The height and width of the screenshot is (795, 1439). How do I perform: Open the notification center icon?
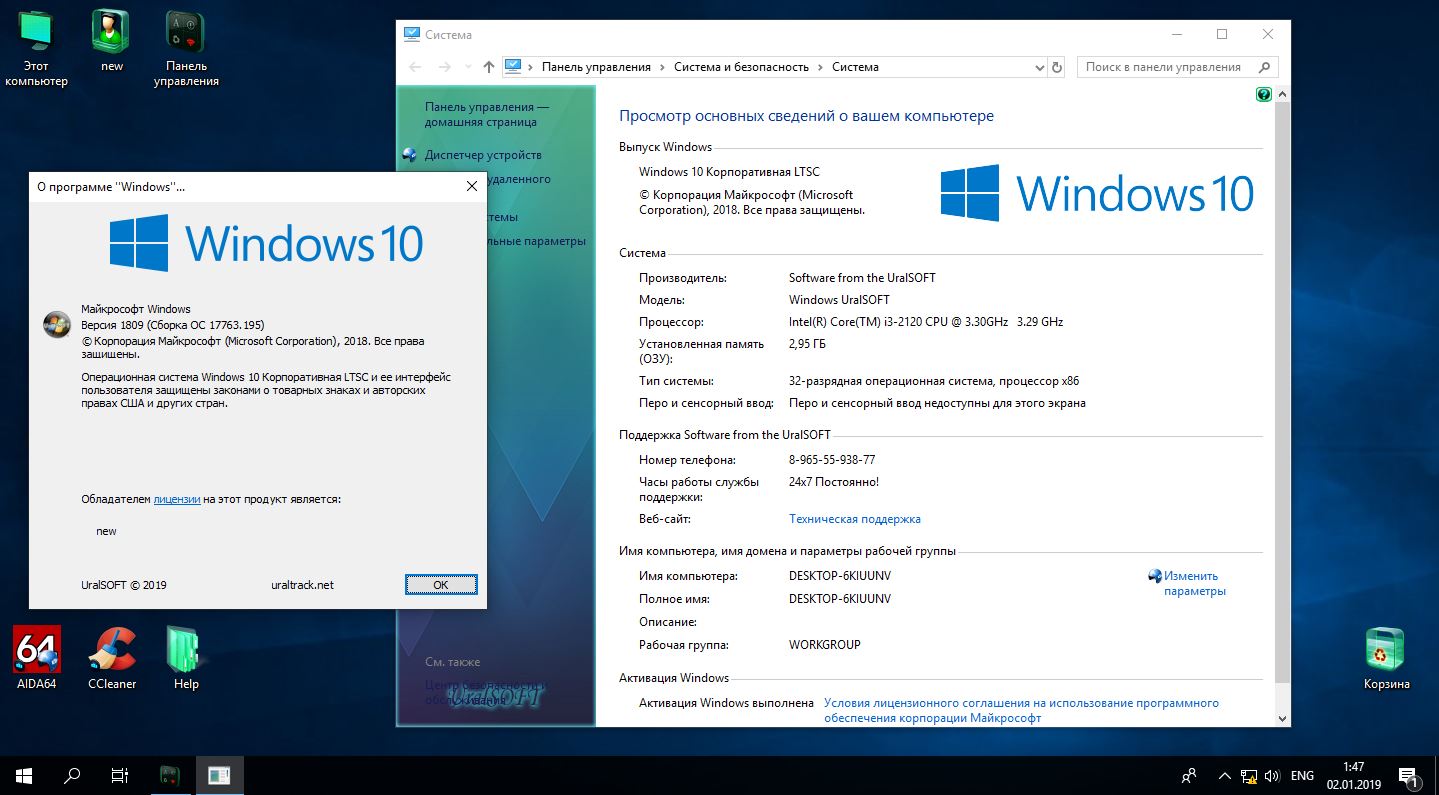[x=1407, y=775]
